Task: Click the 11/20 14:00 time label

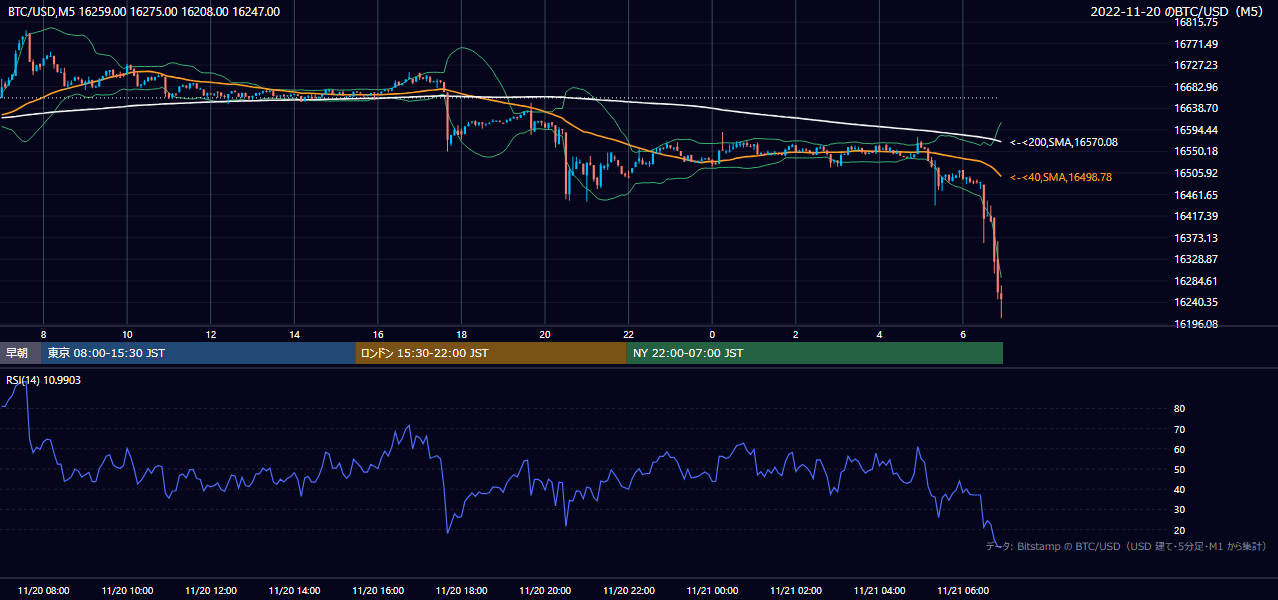Action: (x=294, y=591)
